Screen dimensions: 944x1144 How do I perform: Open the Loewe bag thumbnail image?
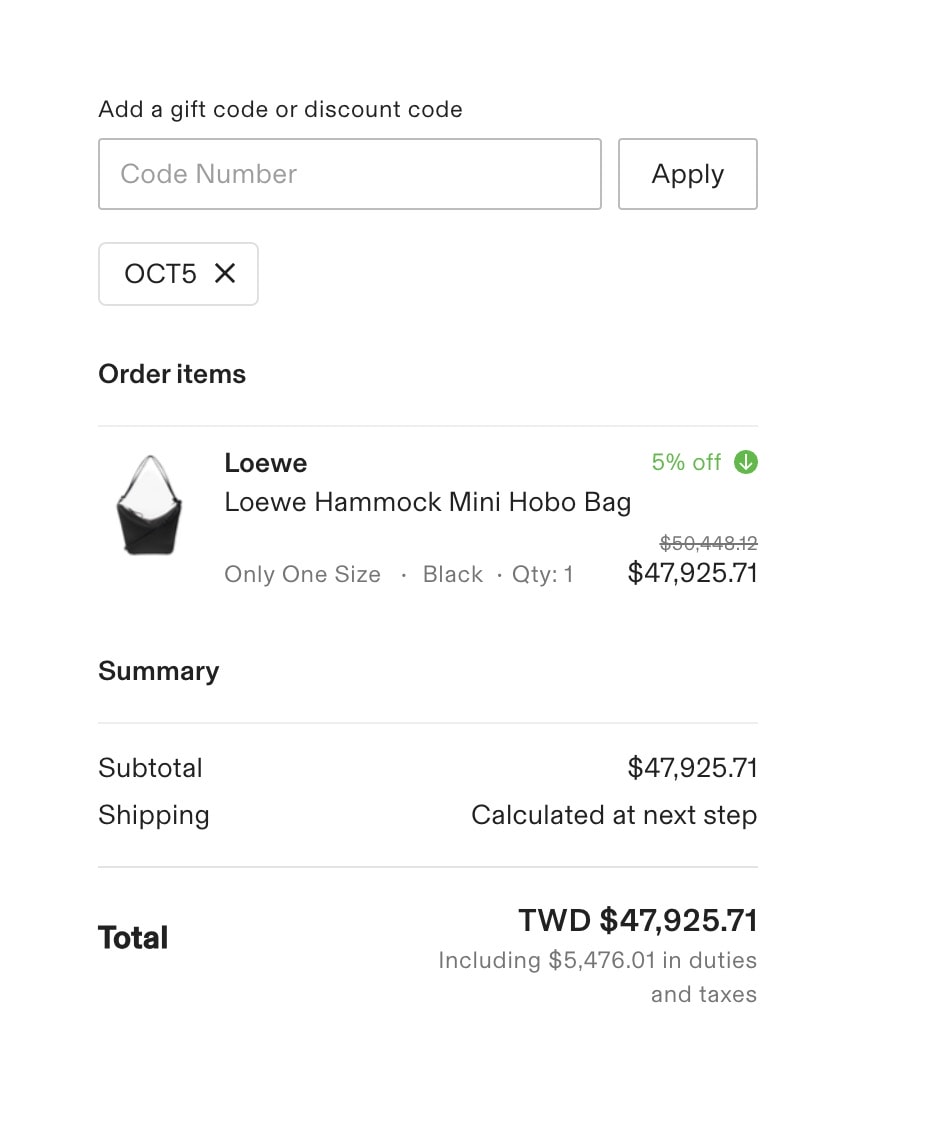[x=149, y=506]
